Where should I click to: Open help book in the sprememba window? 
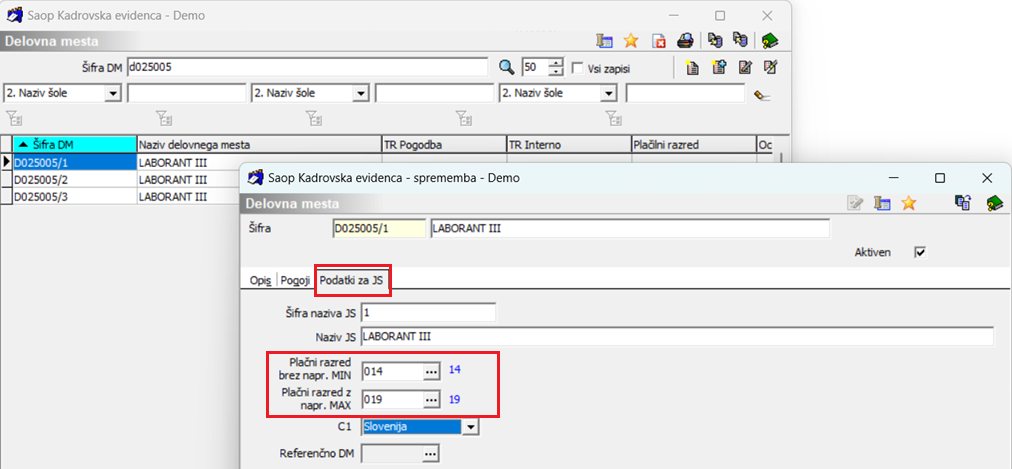[994, 203]
